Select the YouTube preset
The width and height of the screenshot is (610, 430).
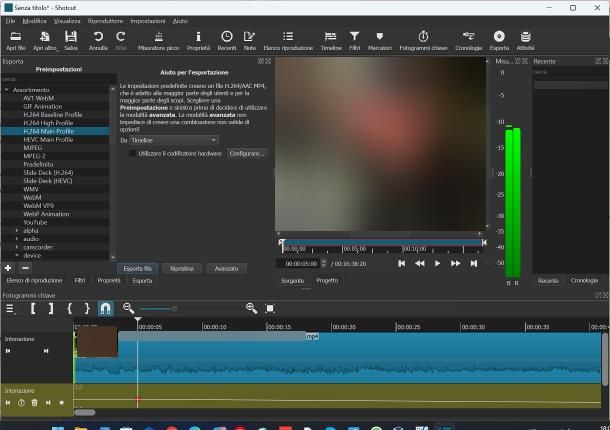(x=35, y=222)
